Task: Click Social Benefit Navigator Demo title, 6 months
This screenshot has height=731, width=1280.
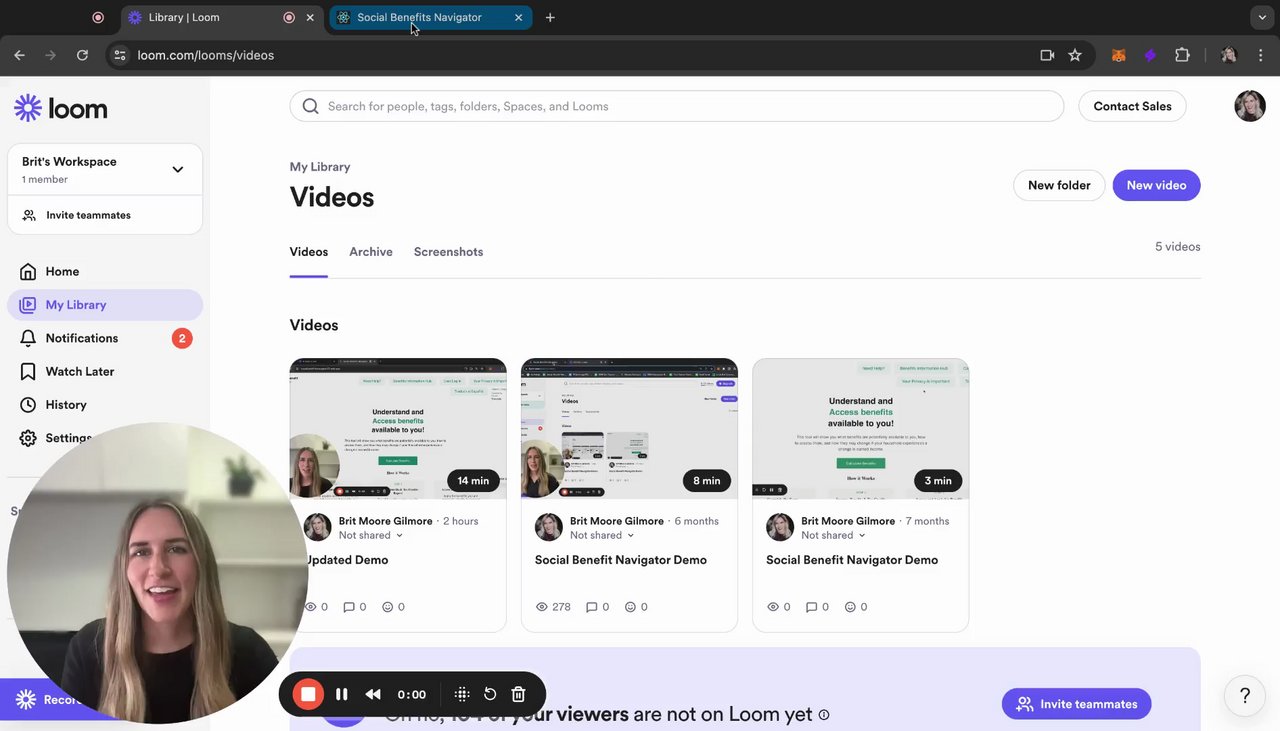Action: [x=621, y=560]
